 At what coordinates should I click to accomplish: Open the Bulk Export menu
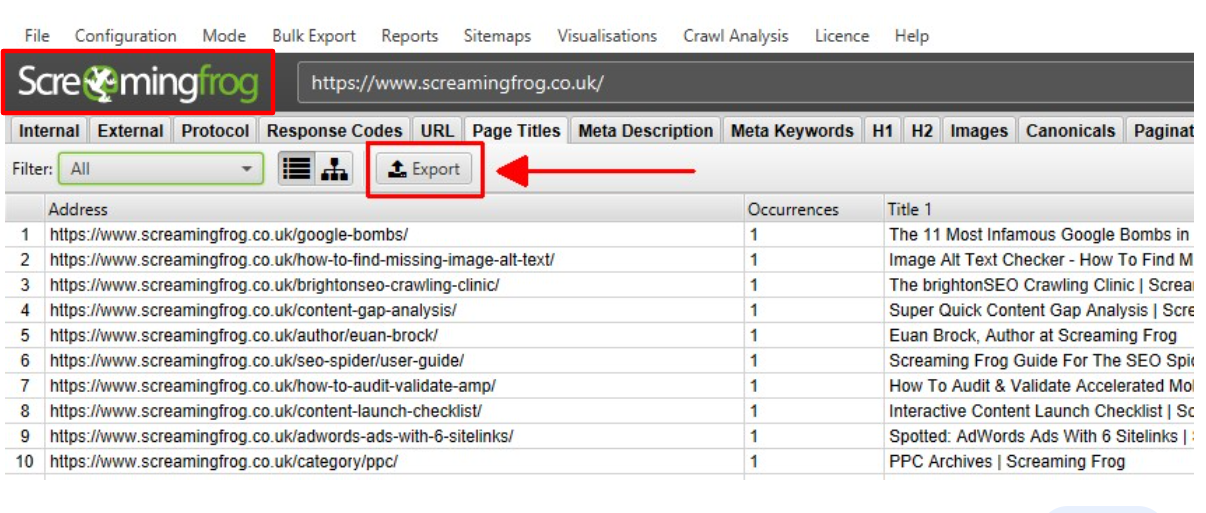pyautogui.click(x=314, y=36)
